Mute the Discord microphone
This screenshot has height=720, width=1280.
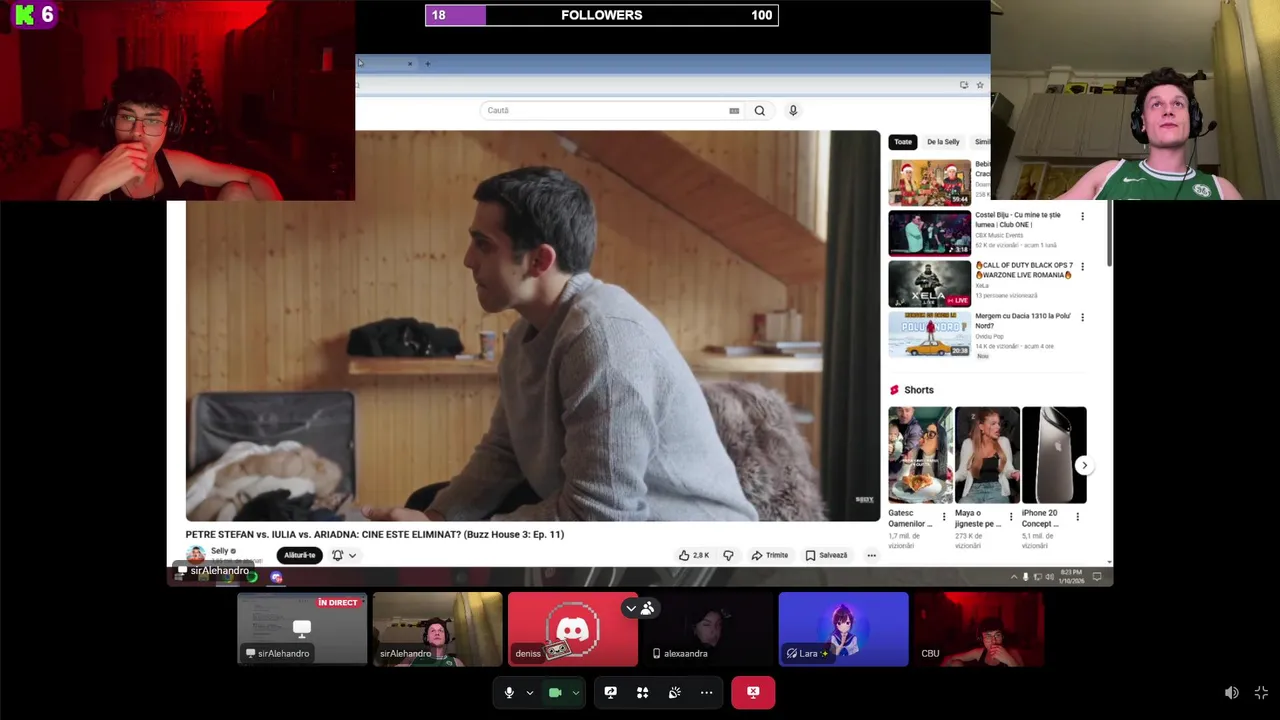(509, 692)
